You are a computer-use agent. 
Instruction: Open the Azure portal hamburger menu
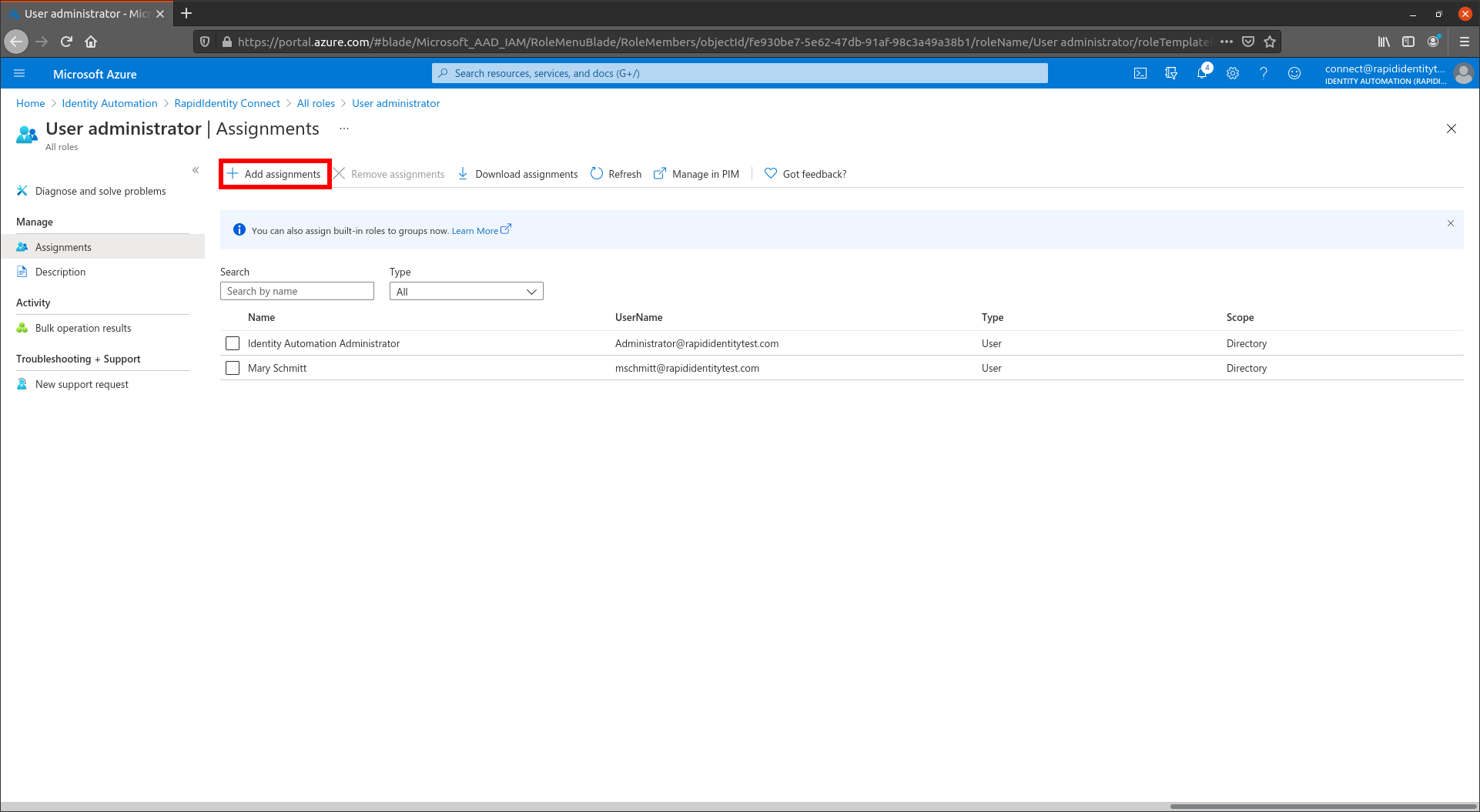tap(19, 74)
